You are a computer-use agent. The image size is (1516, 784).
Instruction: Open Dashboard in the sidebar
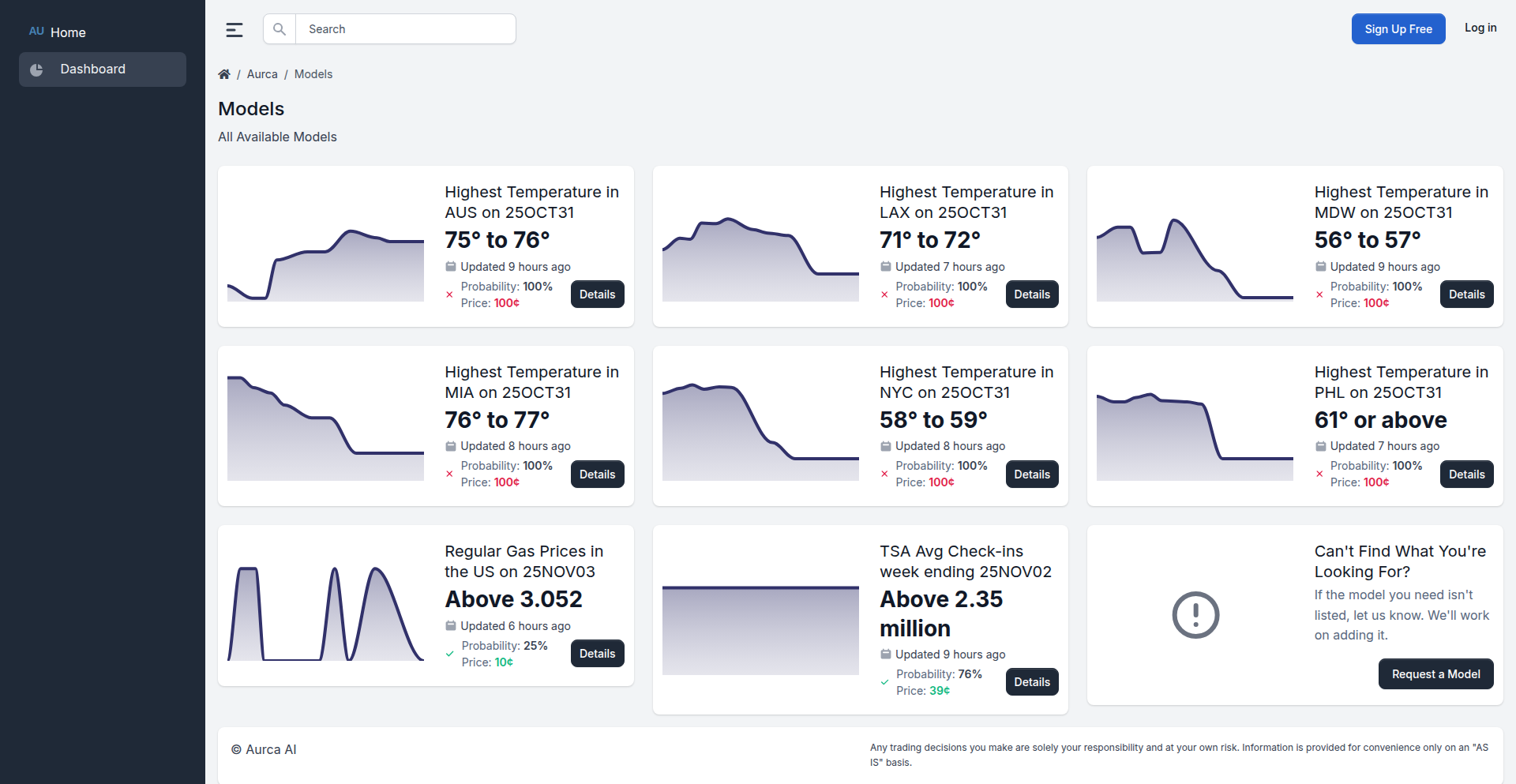tap(103, 69)
